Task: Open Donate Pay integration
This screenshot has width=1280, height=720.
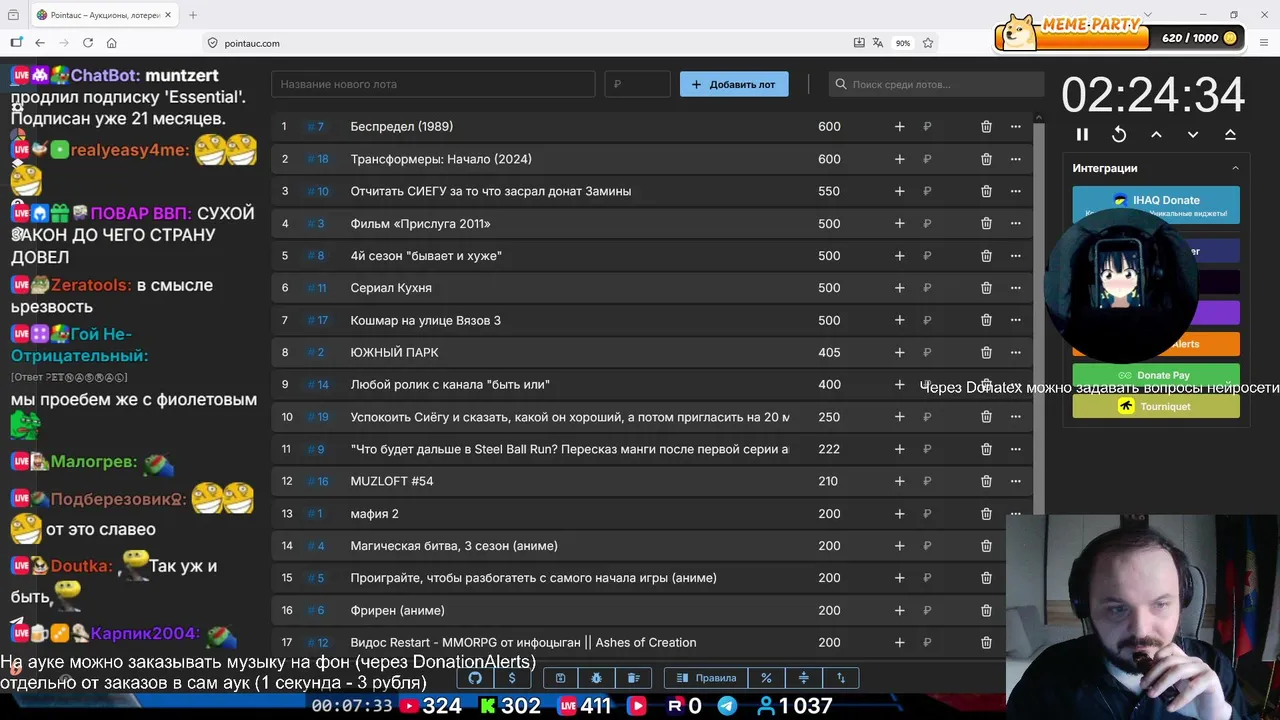Action: (x=1156, y=375)
